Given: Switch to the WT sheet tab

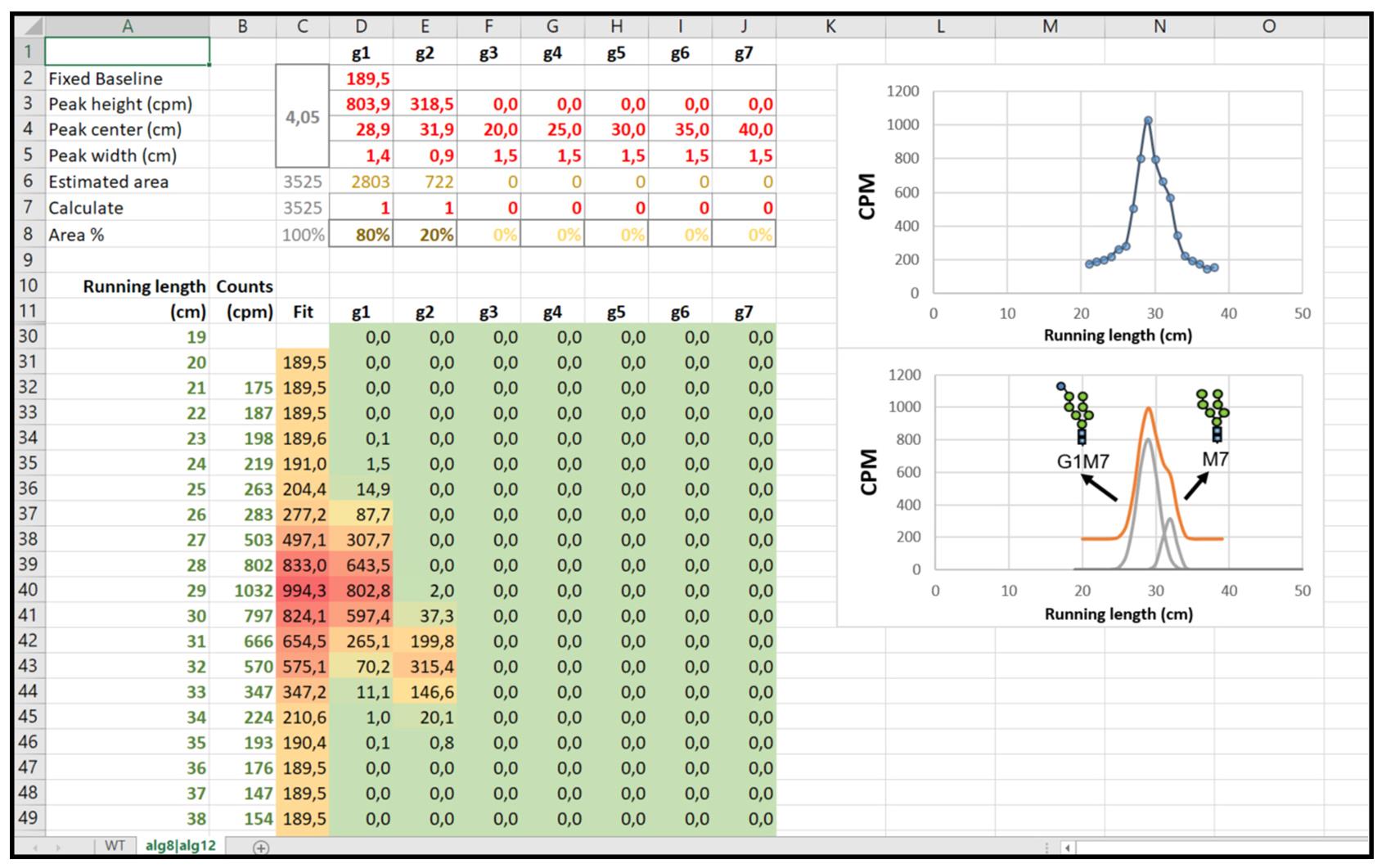Looking at the screenshot, I should click(x=115, y=845).
